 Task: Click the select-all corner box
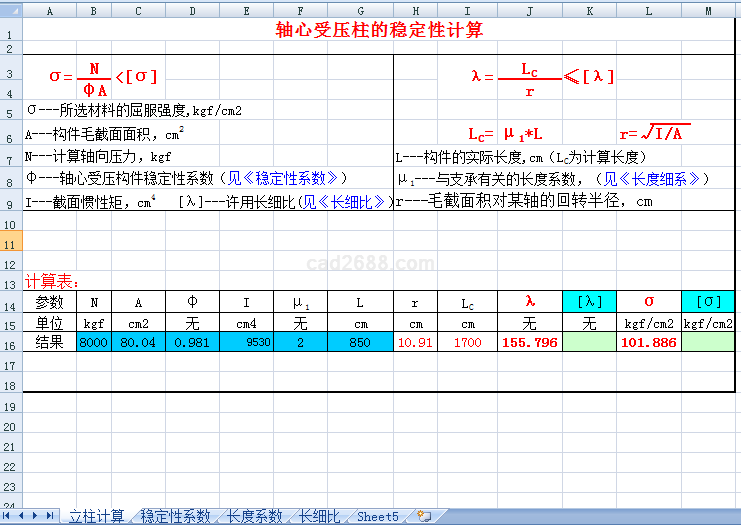pyautogui.click(x=10, y=9)
